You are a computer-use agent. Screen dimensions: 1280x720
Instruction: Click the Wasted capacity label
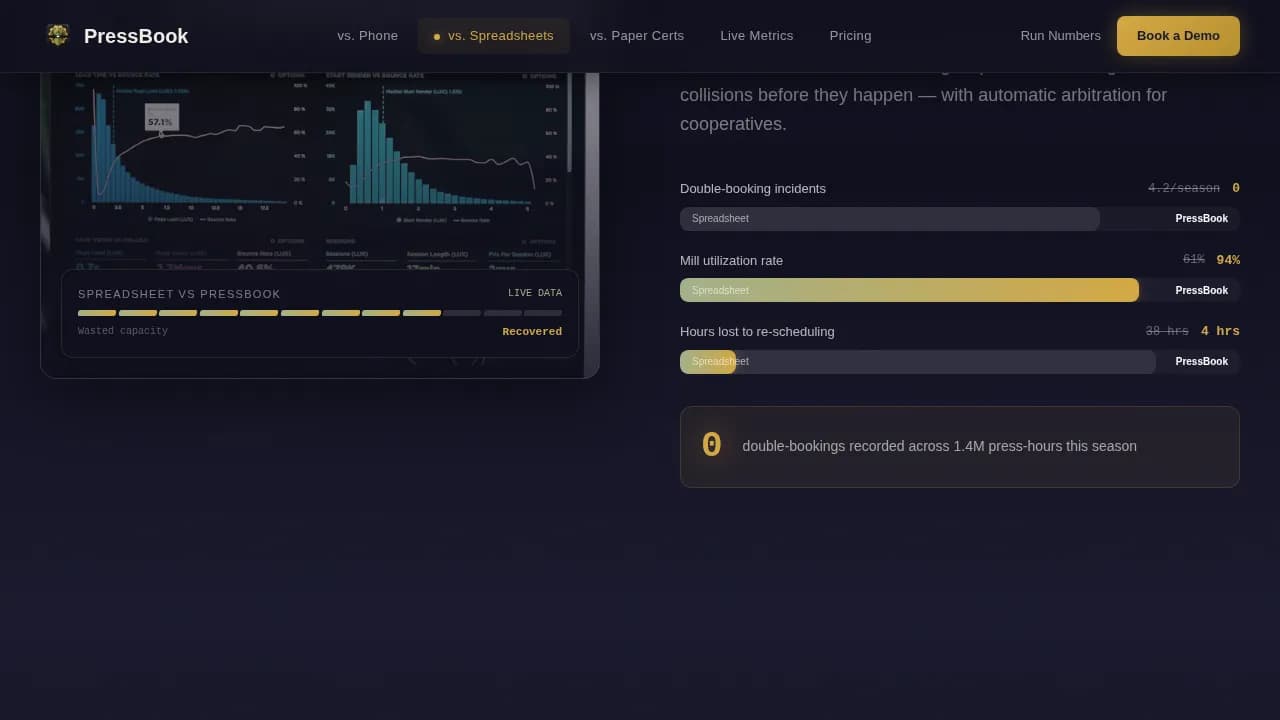pyautogui.click(x=123, y=331)
